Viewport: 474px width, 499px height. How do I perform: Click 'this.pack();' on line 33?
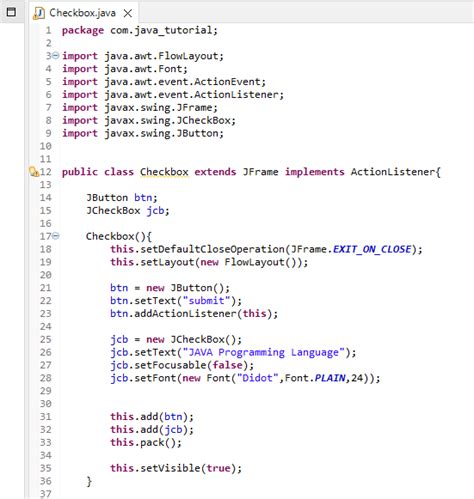tap(146, 443)
